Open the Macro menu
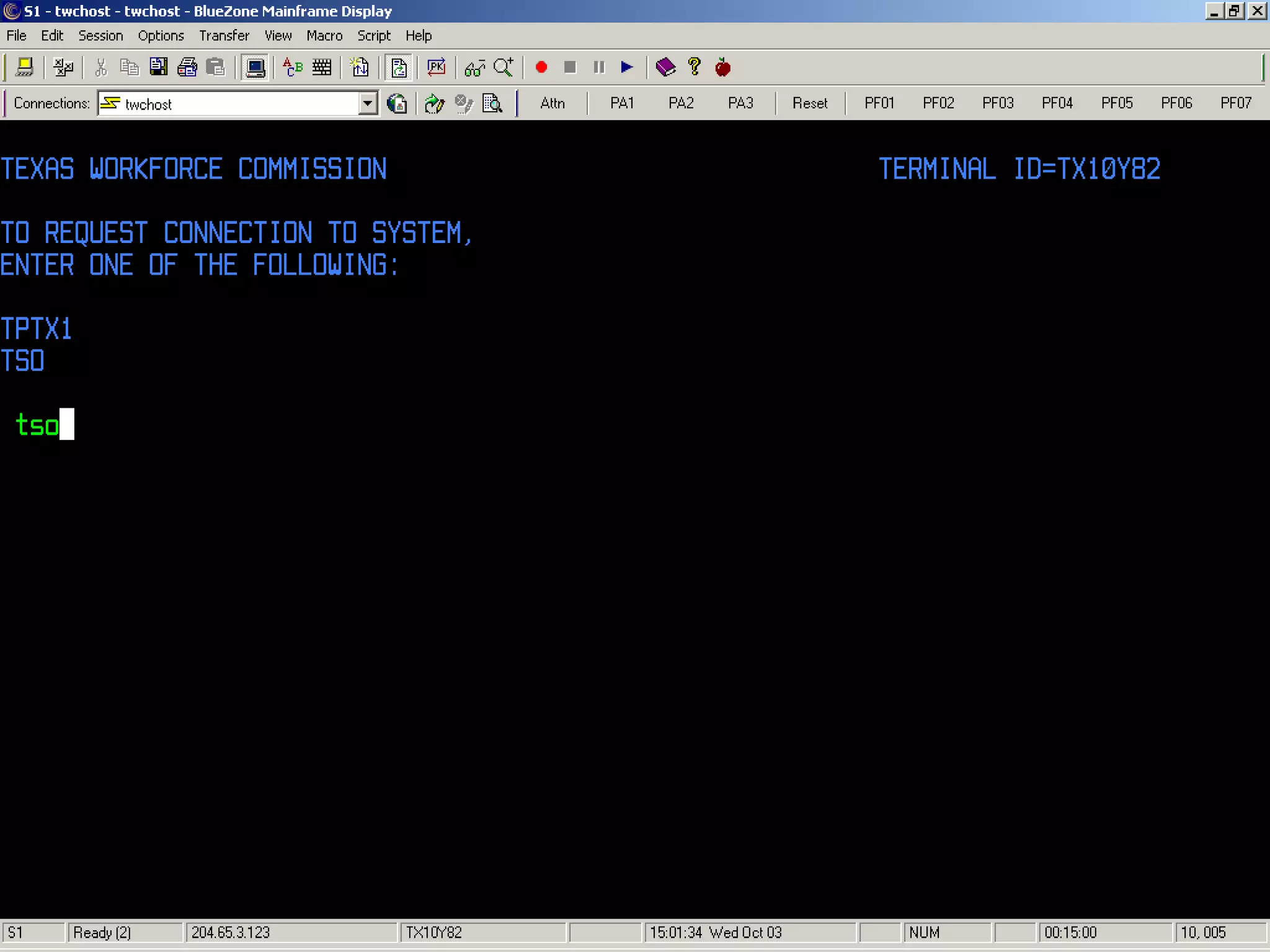The height and width of the screenshot is (952, 1270). [x=324, y=36]
